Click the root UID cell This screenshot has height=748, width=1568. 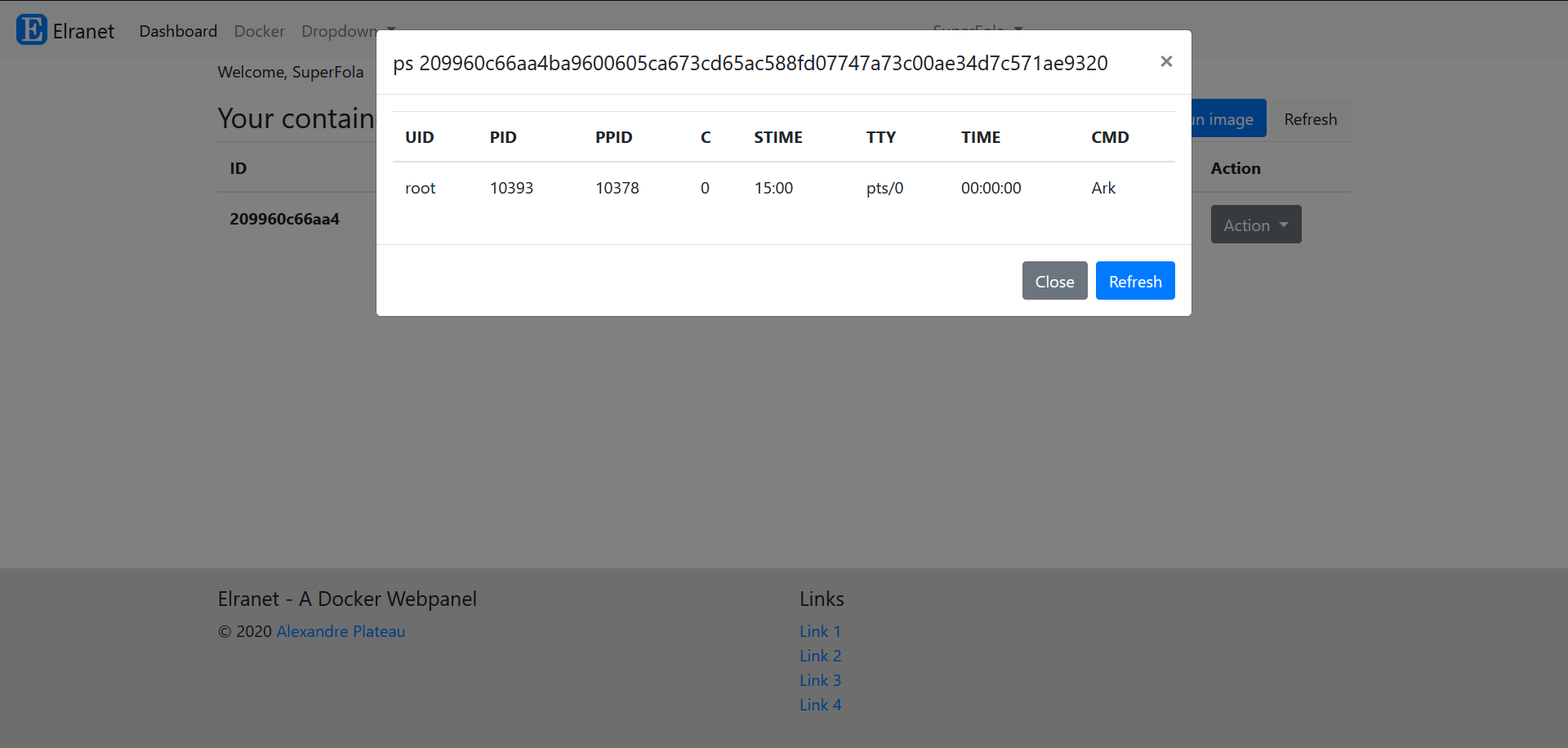coord(421,188)
